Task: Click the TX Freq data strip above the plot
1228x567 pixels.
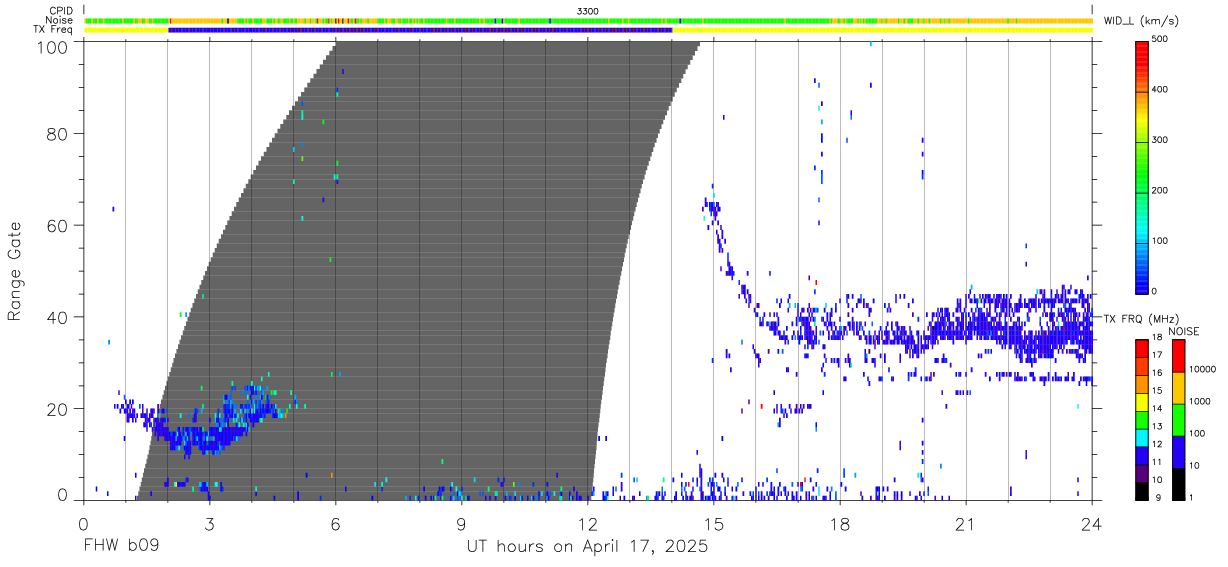Action: 588,30
